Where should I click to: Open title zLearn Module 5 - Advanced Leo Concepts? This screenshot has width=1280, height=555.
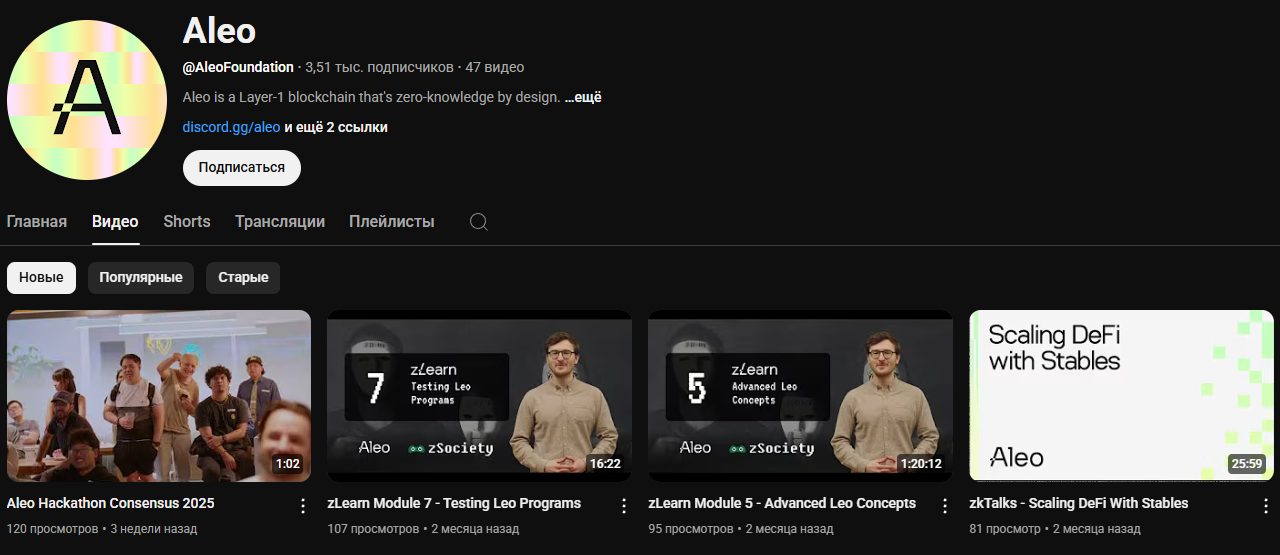(782, 504)
